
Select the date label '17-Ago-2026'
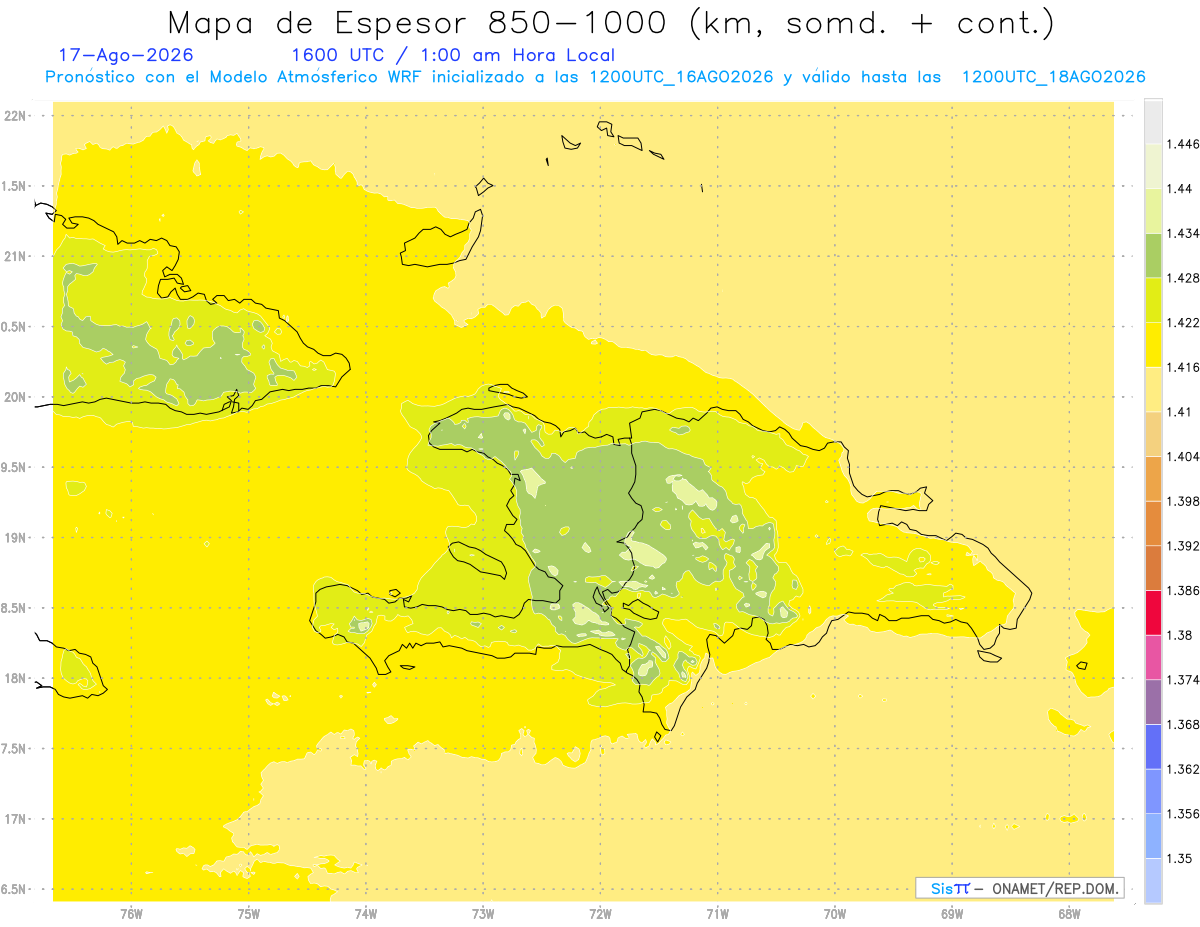pos(126,56)
